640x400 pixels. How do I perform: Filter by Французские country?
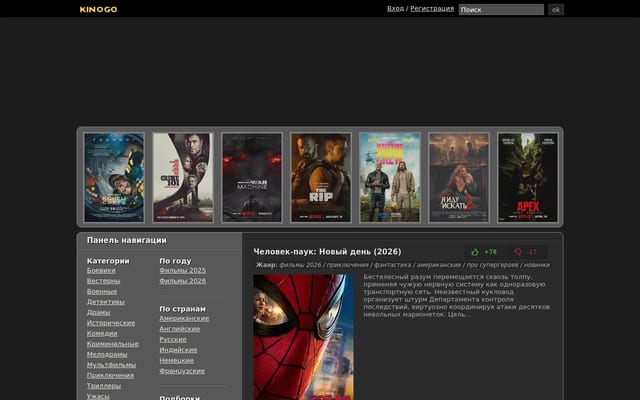click(x=182, y=371)
